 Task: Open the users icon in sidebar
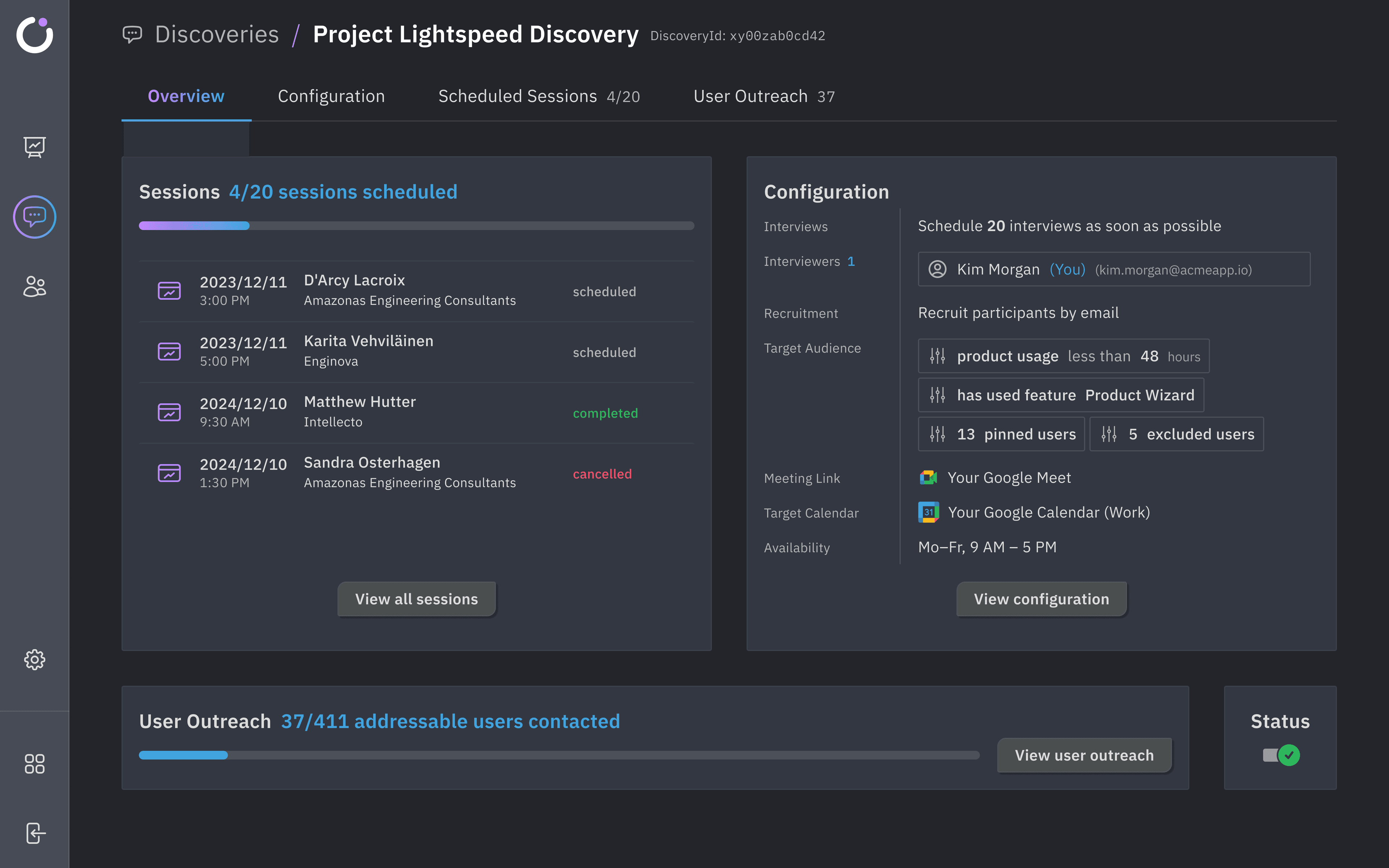tap(34, 286)
